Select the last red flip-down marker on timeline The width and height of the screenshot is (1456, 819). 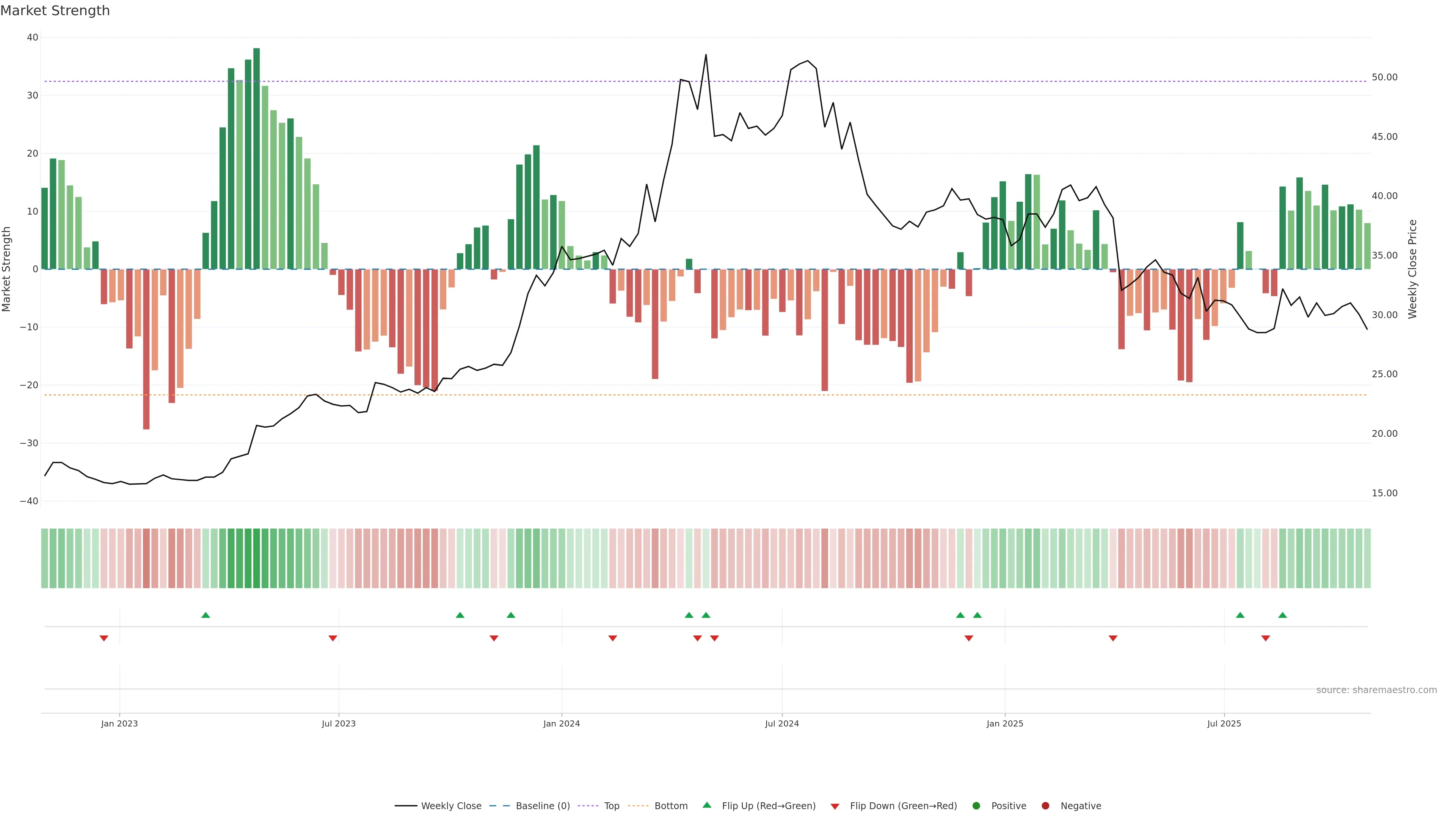pos(1266,638)
